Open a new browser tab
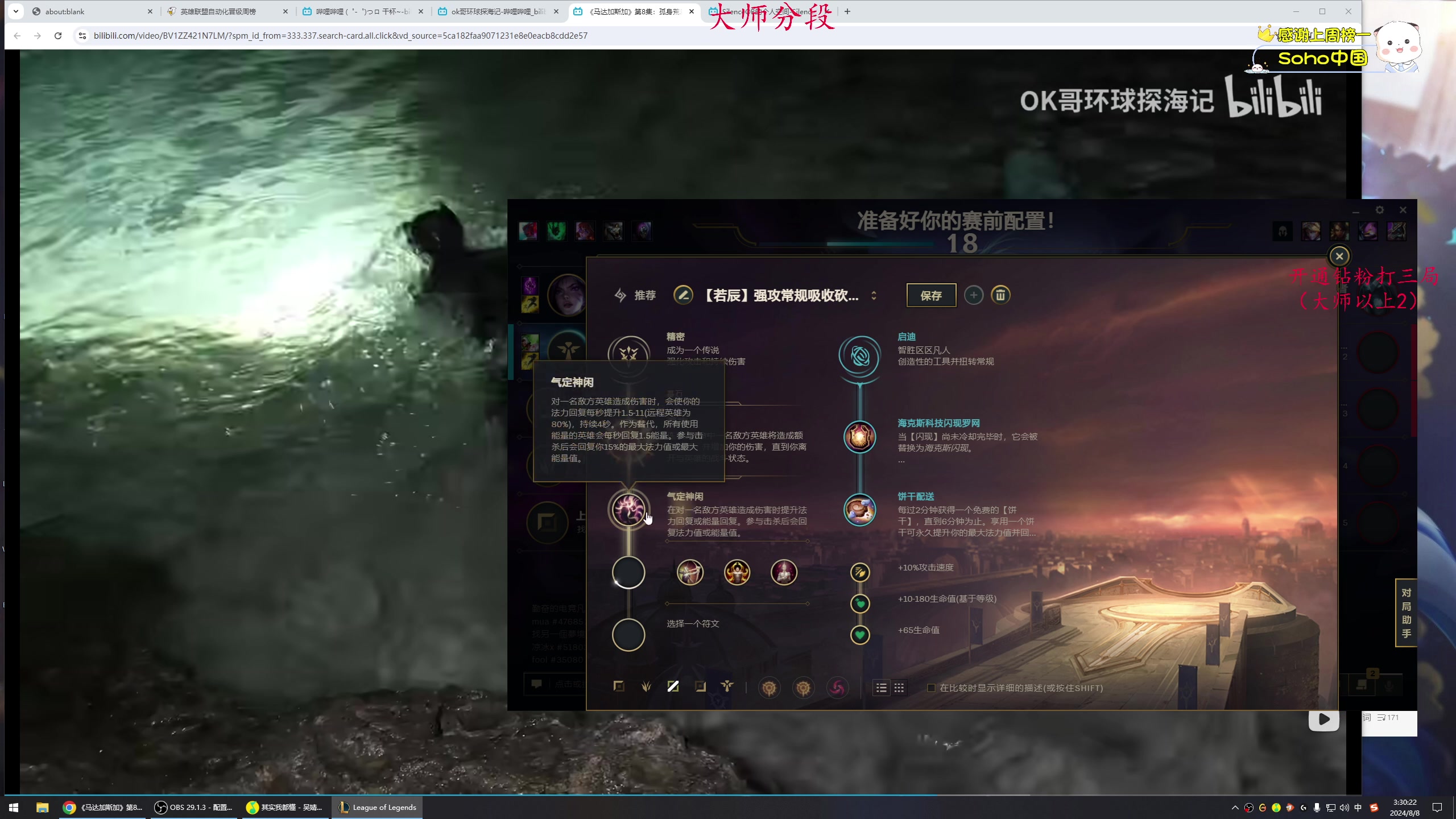Image resolution: width=1456 pixels, height=819 pixels. coord(847,11)
